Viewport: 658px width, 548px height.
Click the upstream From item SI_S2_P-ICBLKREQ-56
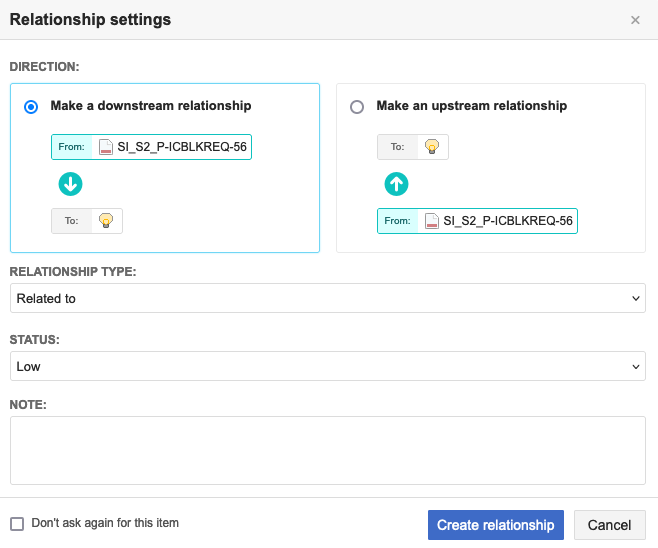pyautogui.click(x=507, y=221)
